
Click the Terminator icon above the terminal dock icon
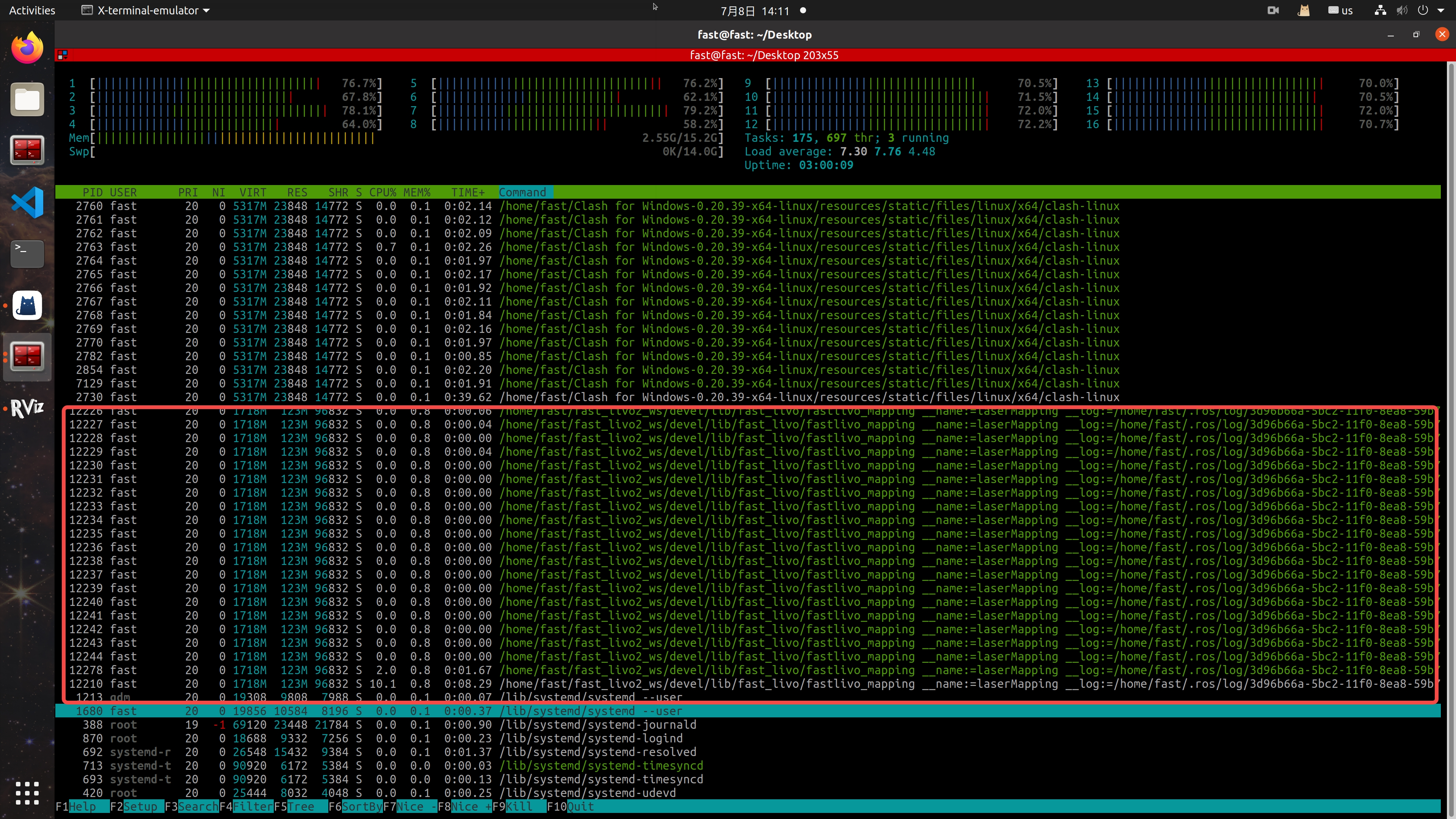coord(27,151)
